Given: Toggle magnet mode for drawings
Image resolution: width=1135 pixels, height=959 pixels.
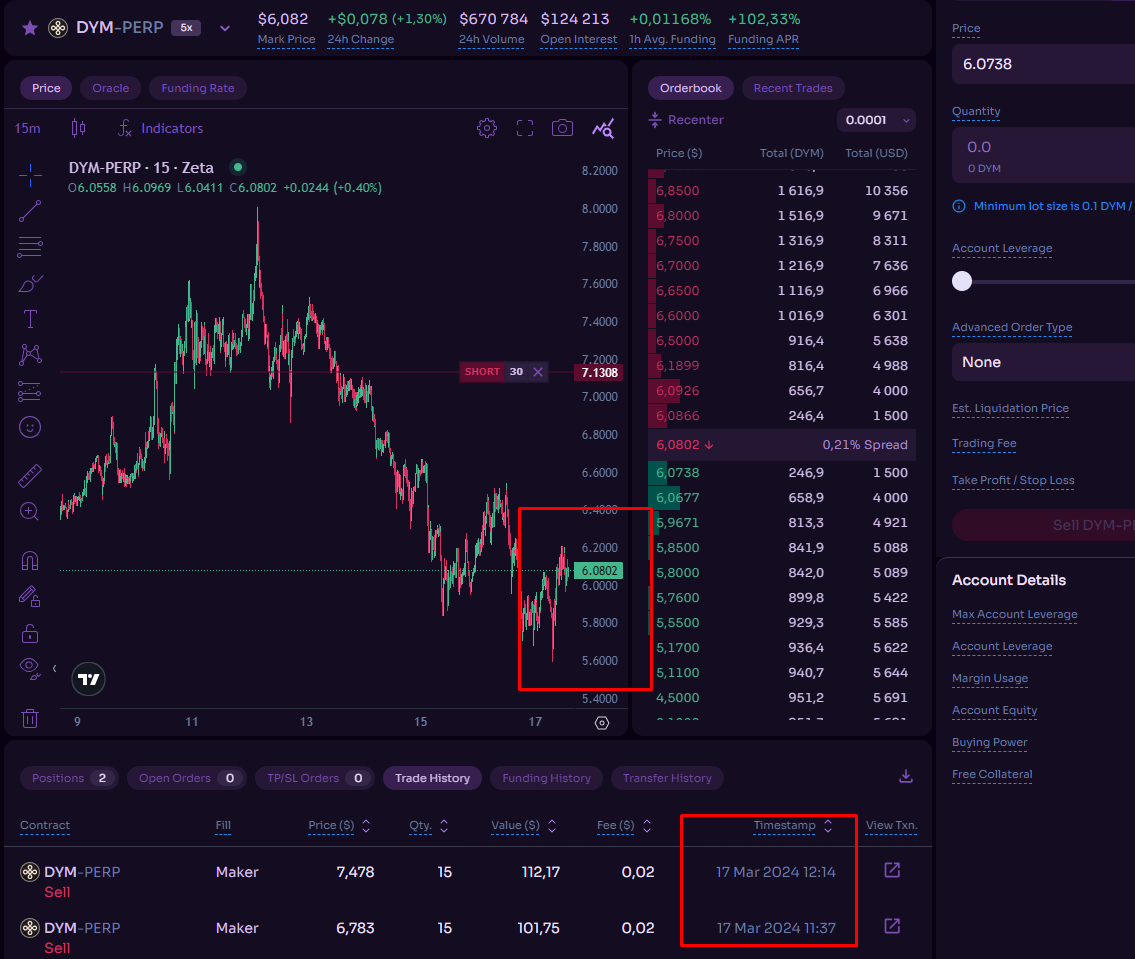Looking at the screenshot, I should click(x=30, y=560).
